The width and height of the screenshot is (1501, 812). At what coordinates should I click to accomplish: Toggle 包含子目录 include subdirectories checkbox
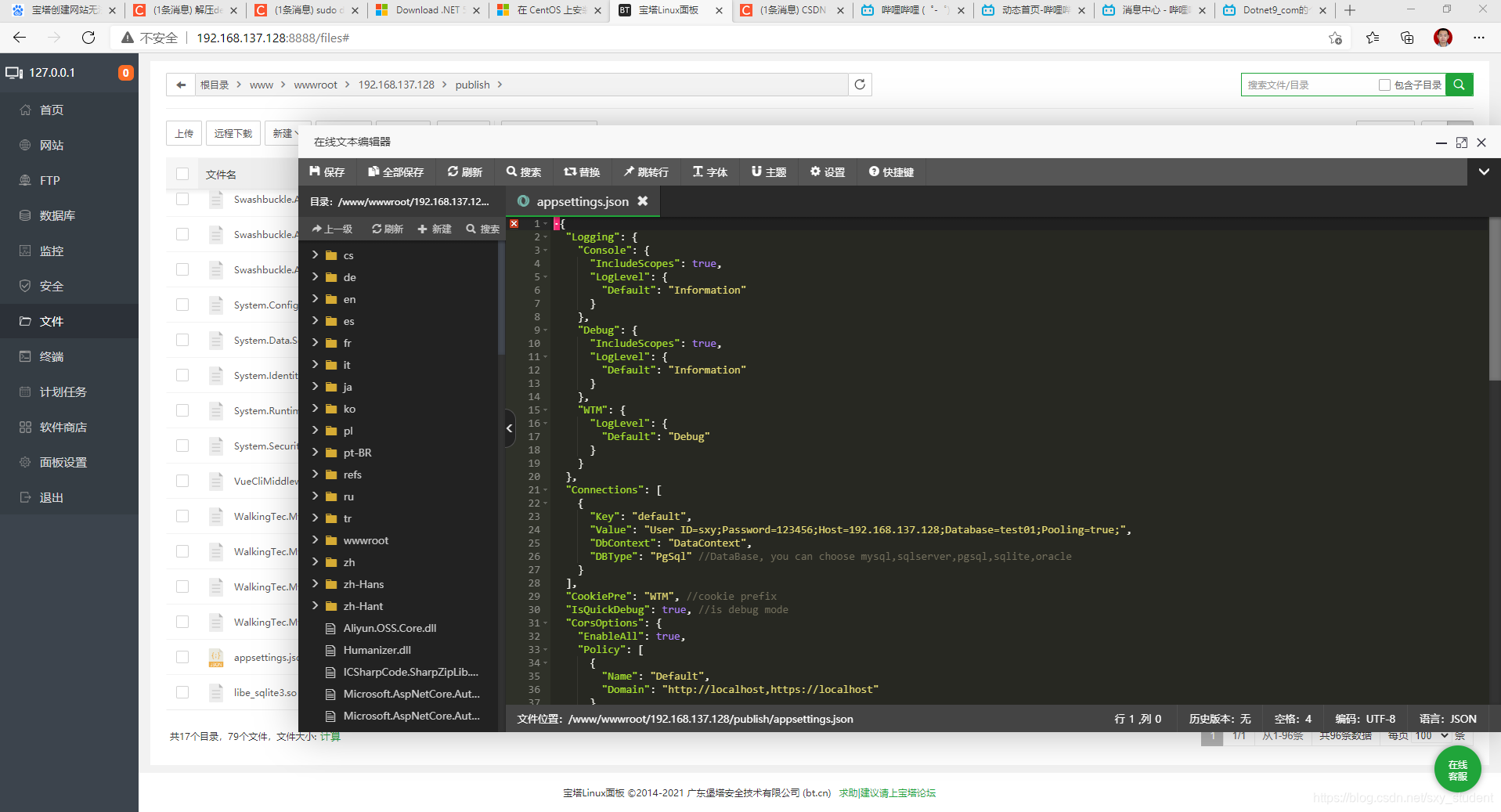[x=1384, y=85]
